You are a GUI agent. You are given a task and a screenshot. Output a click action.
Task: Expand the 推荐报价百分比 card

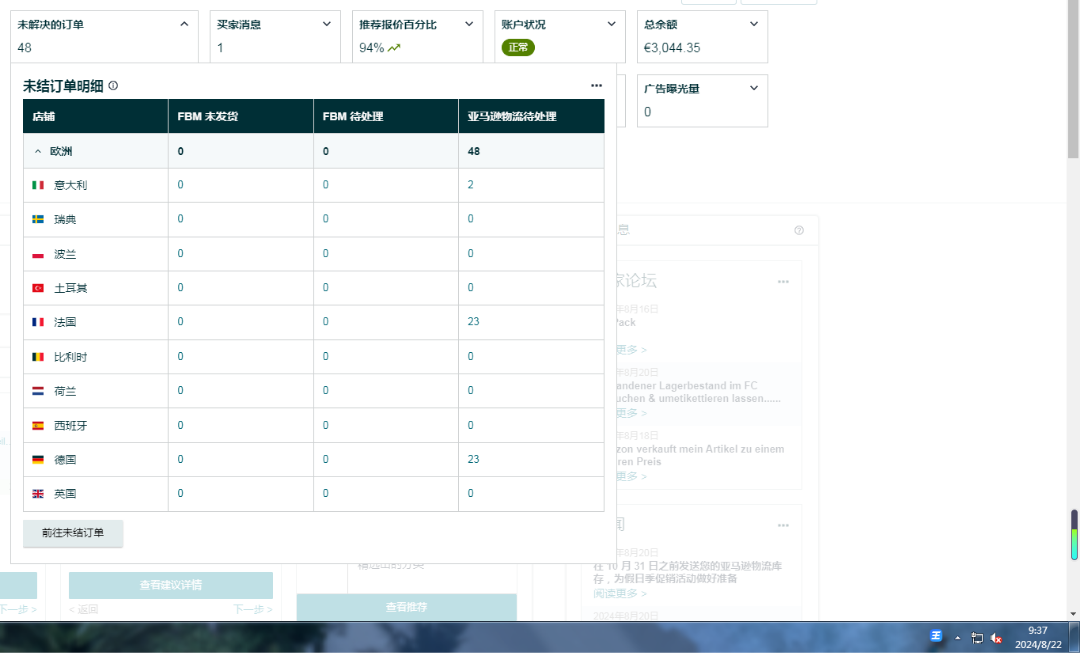coord(469,24)
